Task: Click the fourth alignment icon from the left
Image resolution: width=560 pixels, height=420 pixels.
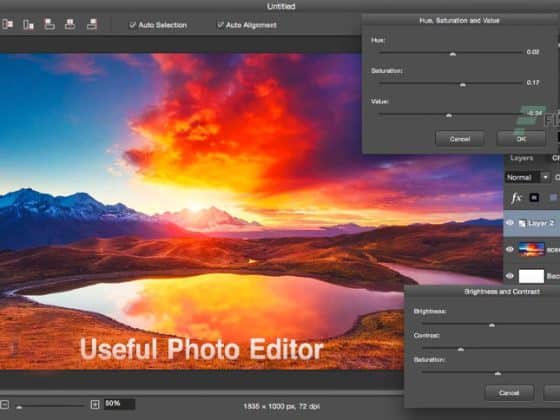Action: point(70,24)
